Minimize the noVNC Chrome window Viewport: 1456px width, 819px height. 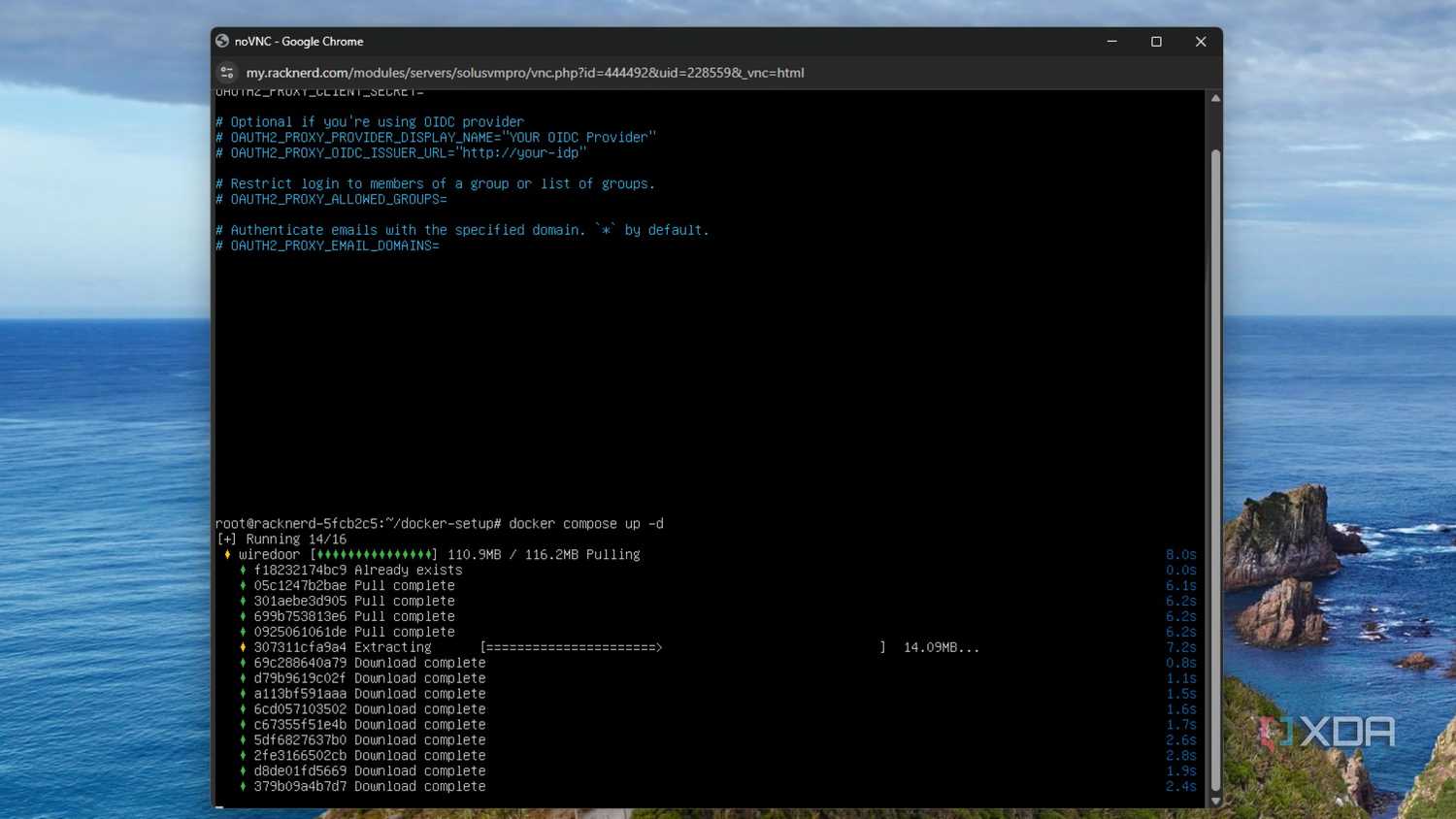[1112, 42]
